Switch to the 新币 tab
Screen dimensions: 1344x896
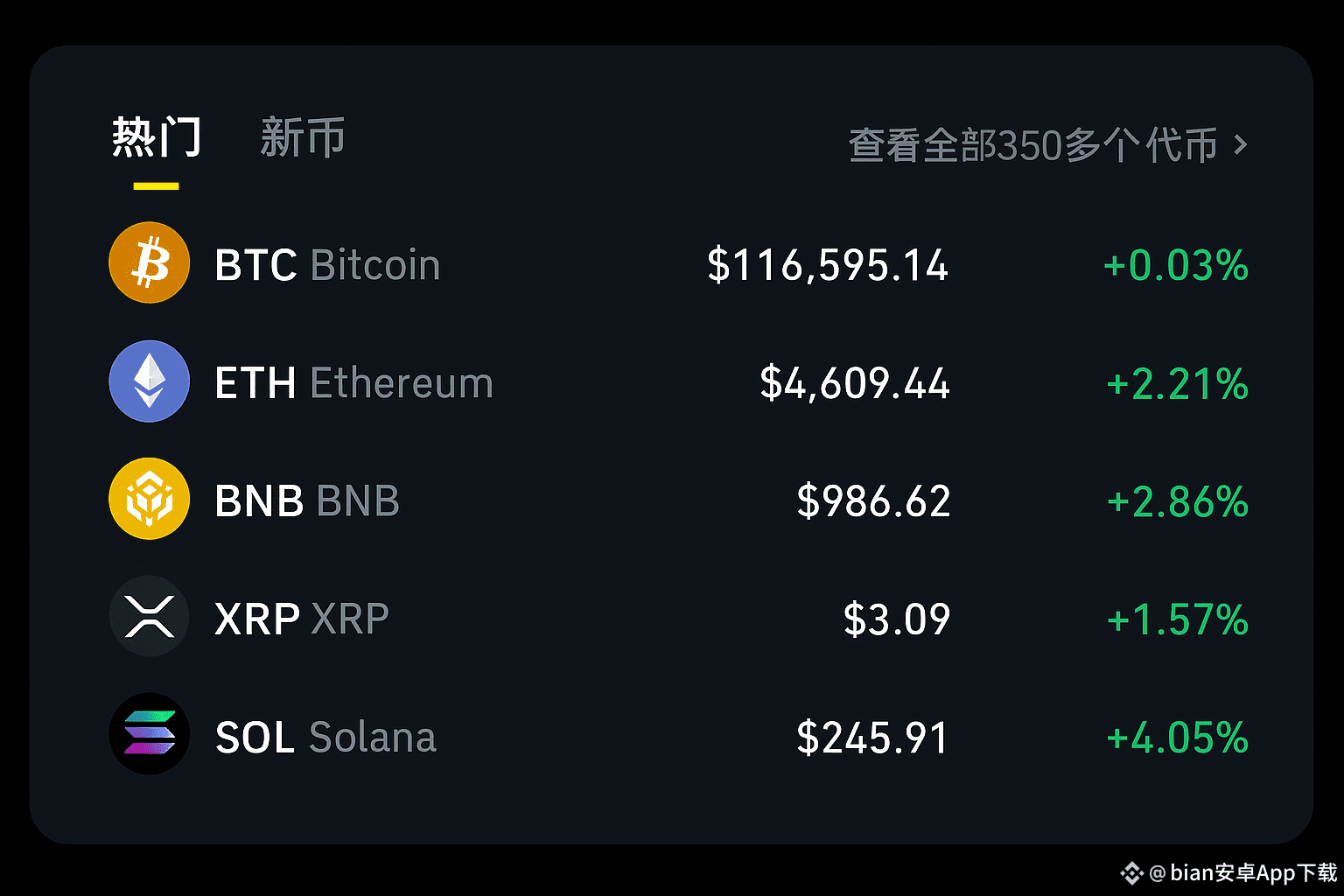click(303, 138)
